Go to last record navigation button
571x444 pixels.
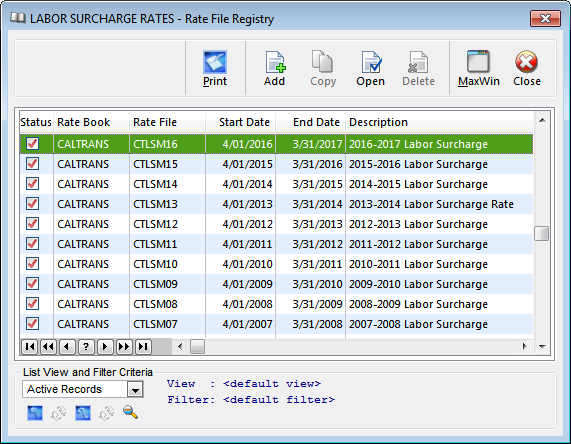(143, 346)
